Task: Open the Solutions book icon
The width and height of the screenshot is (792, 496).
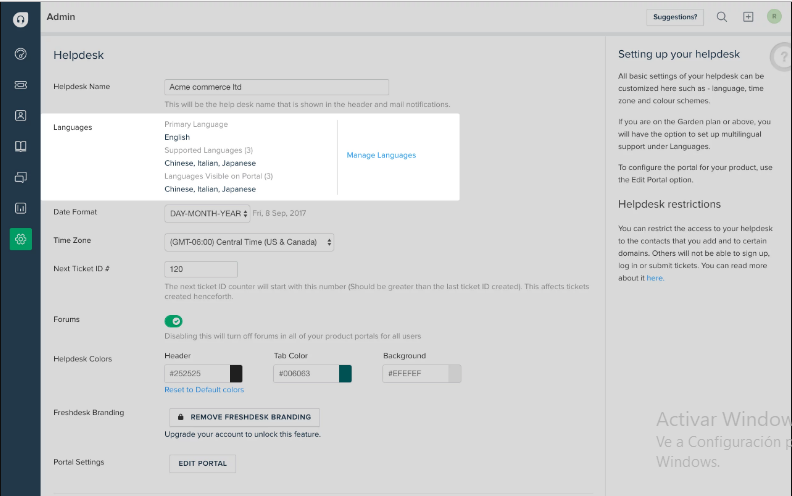Action: 20,146
